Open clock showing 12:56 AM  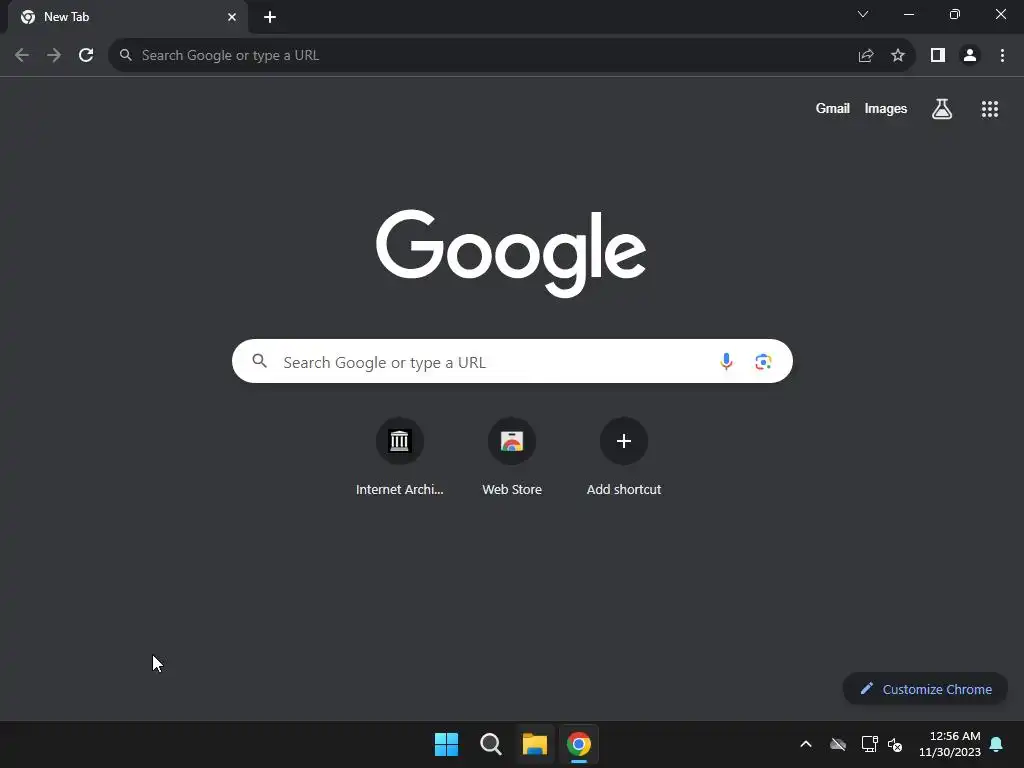click(950, 744)
